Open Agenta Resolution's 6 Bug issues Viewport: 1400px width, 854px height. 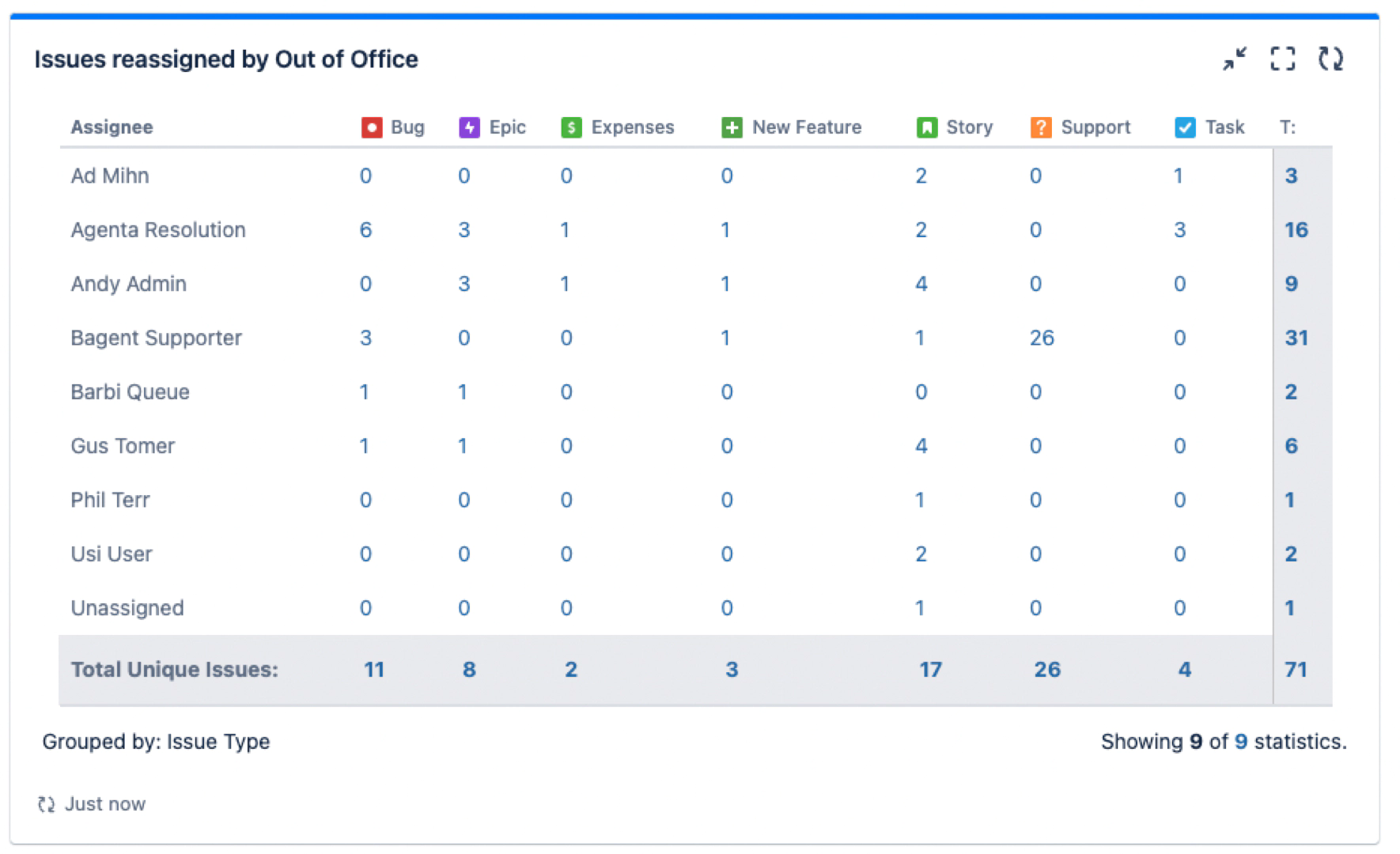coord(365,230)
